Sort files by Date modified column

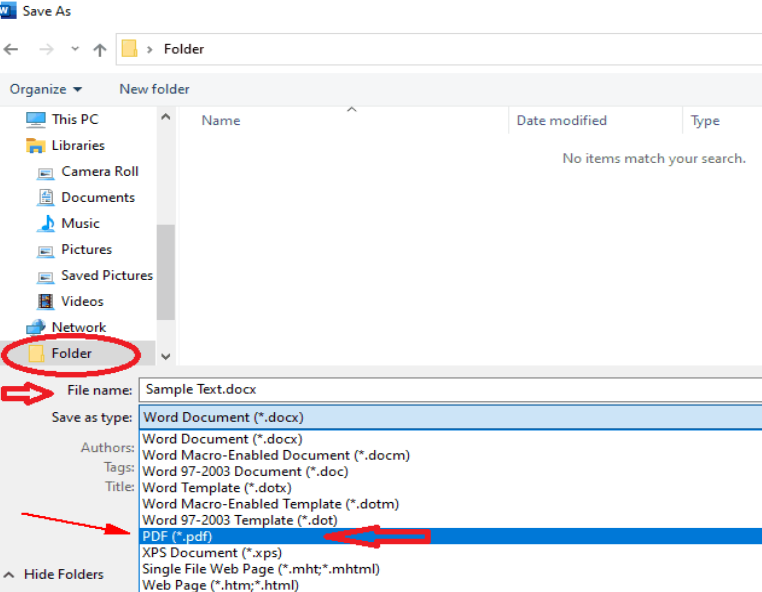pos(561,120)
